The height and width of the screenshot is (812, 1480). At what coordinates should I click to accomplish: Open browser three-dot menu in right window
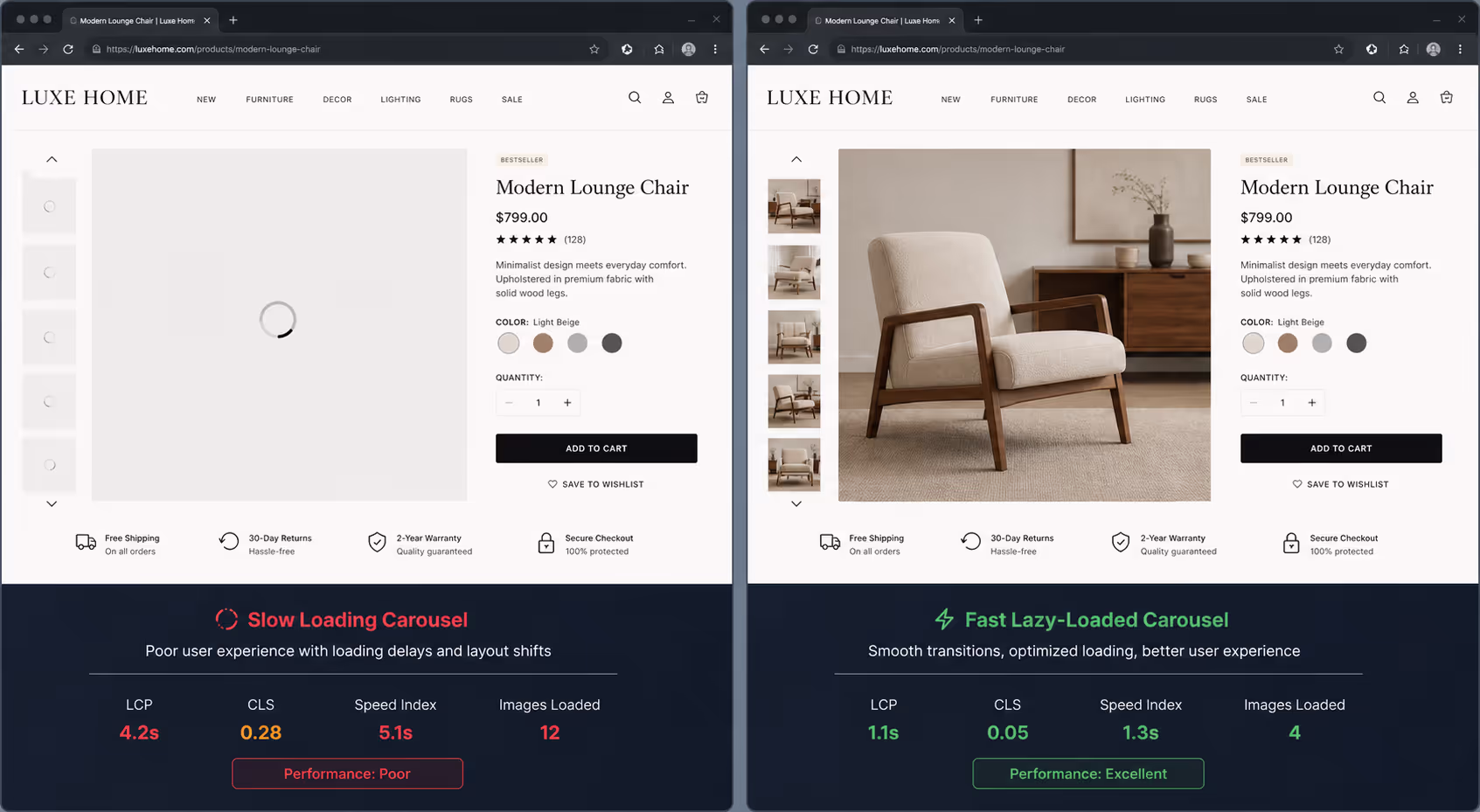pyautogui.click(x=1460, y=49)
